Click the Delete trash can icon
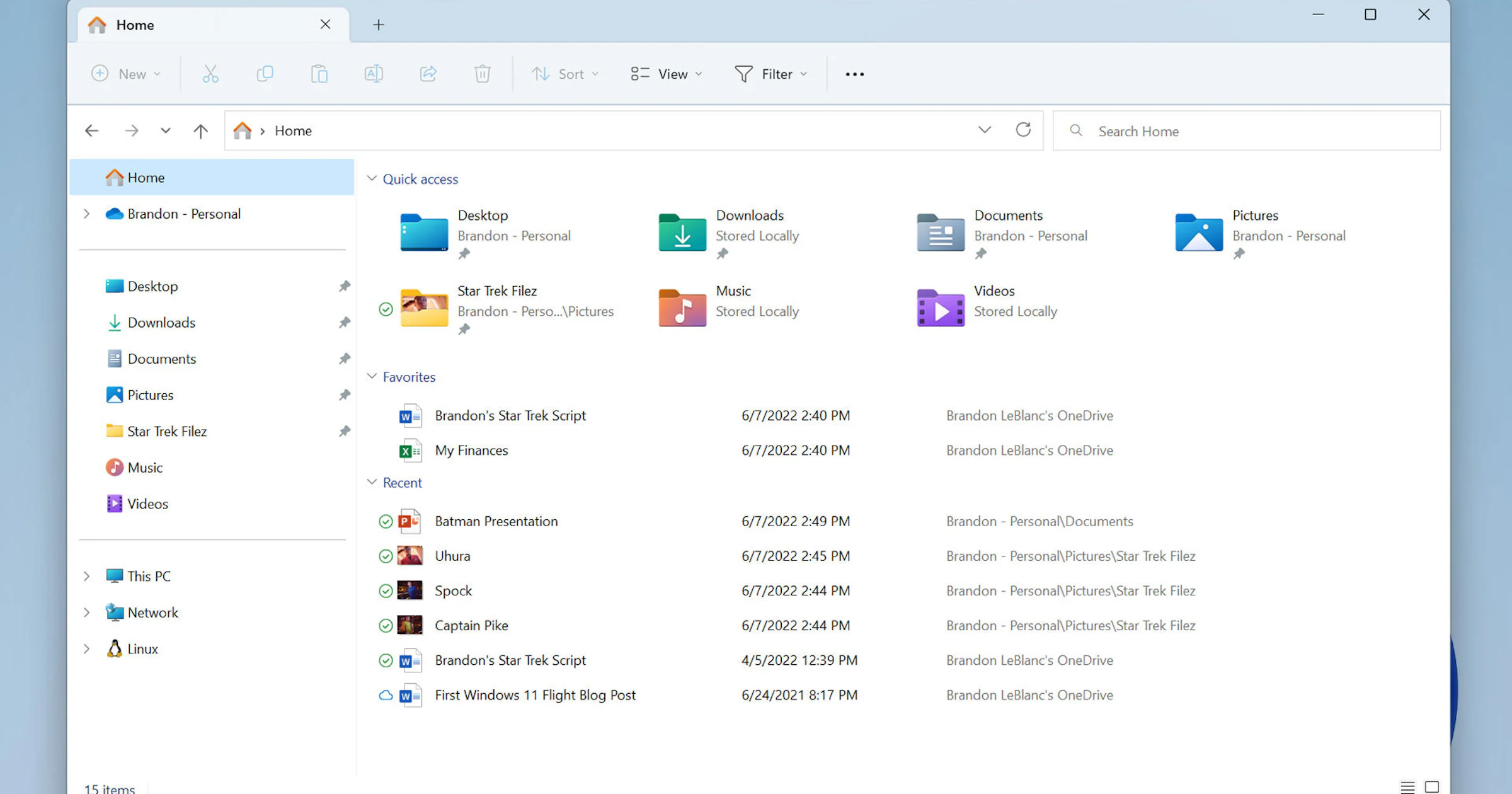The image size is (1512, 794). [483, 74]
